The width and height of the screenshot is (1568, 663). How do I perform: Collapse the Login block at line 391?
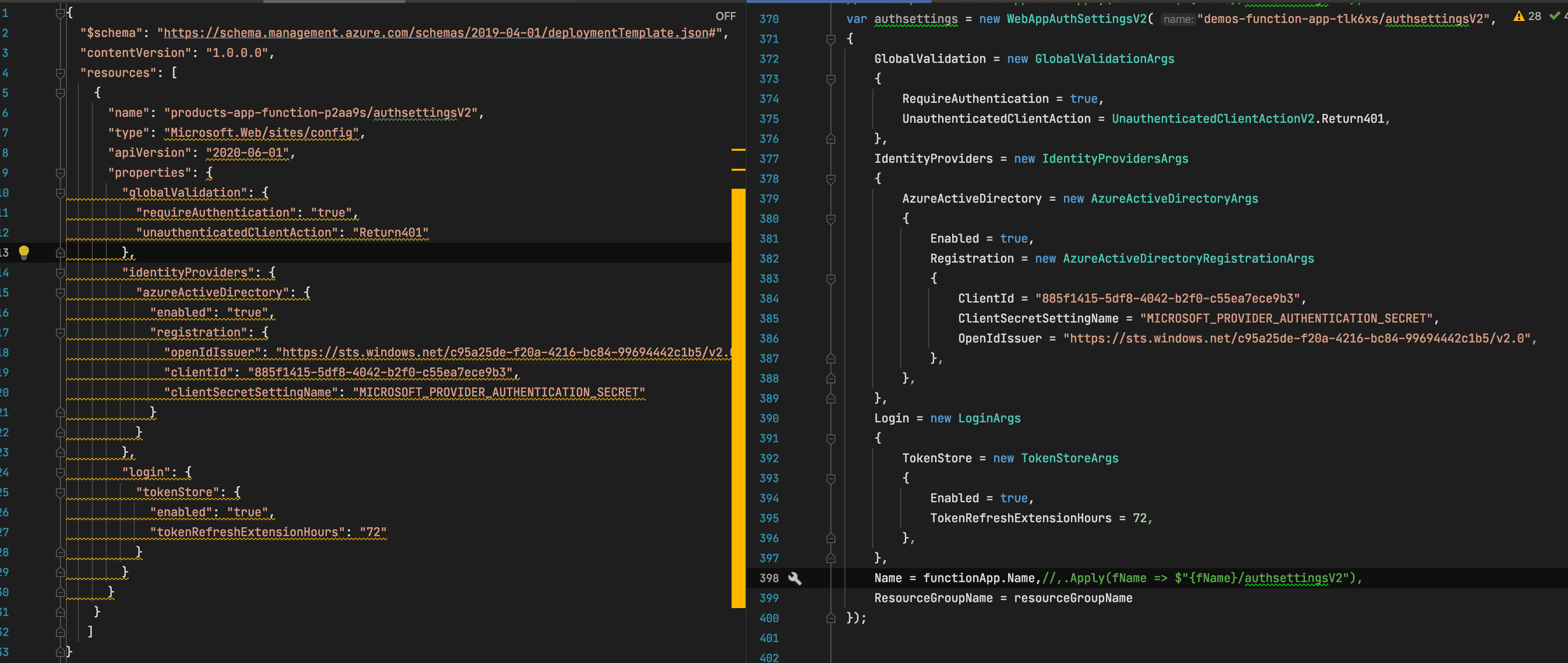click(831, 438)
